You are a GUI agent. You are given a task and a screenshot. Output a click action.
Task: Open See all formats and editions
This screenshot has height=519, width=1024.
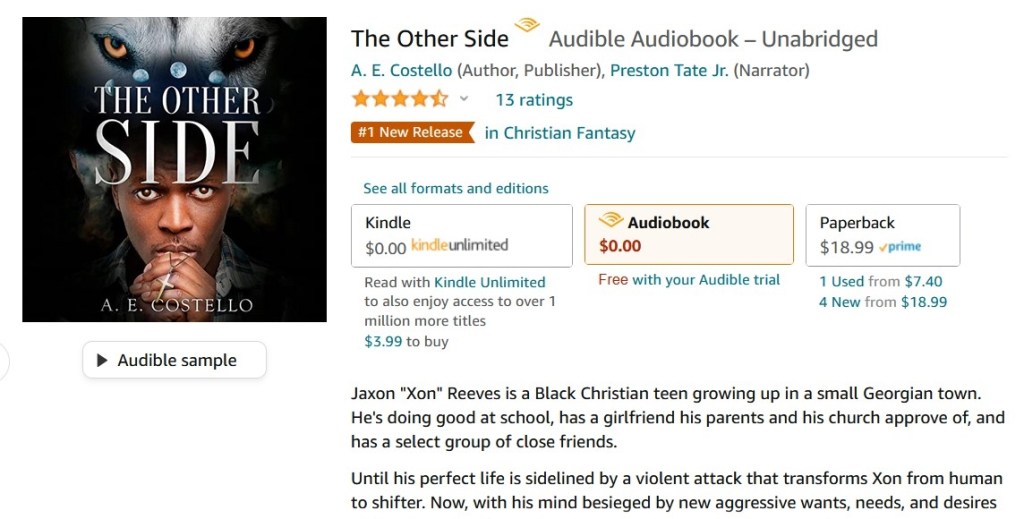pos(455,188)
